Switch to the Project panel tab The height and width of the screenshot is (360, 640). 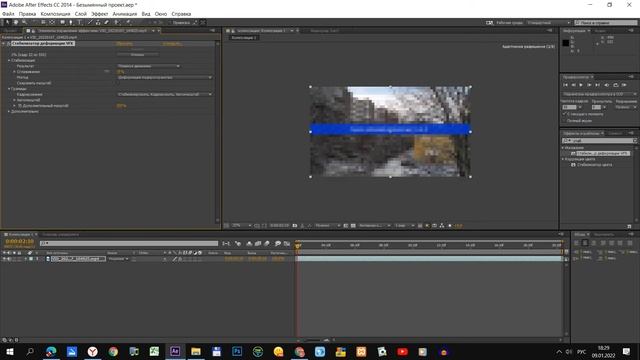11,31
